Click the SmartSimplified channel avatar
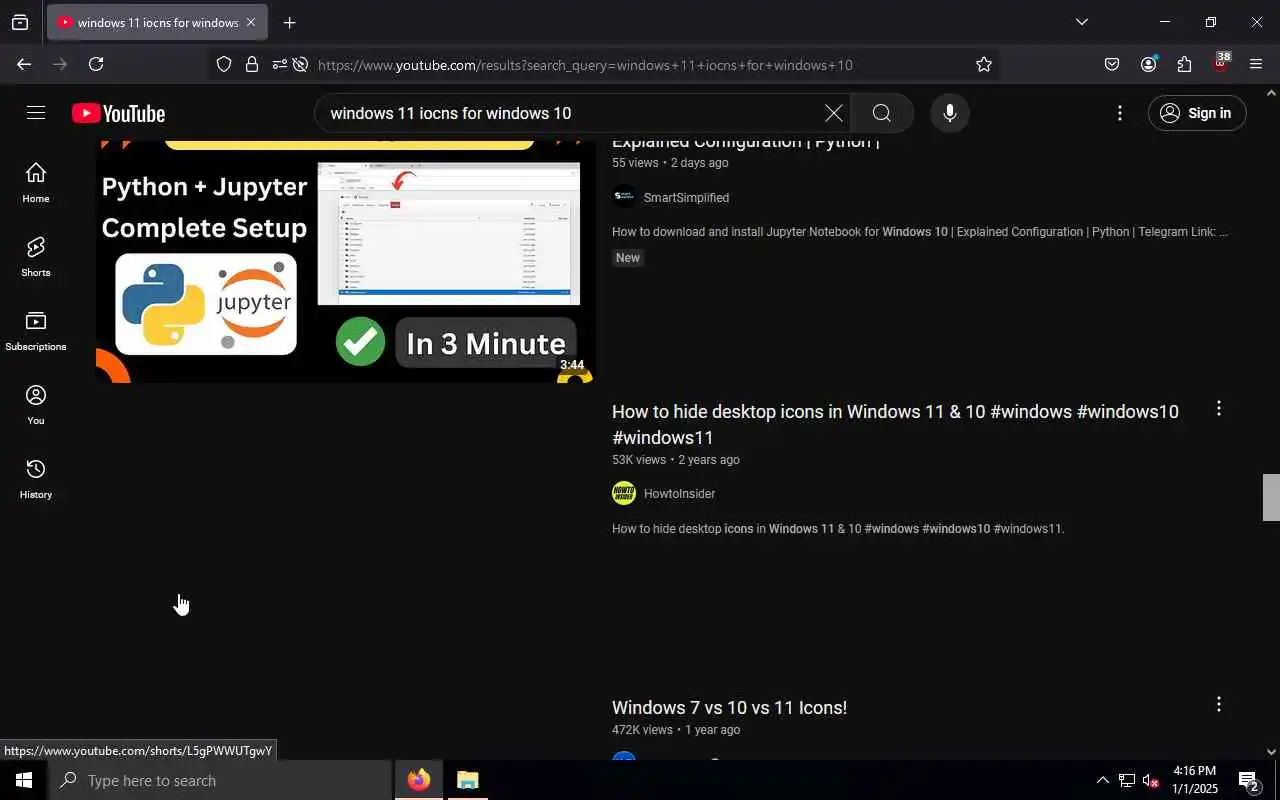 (624, 197)
